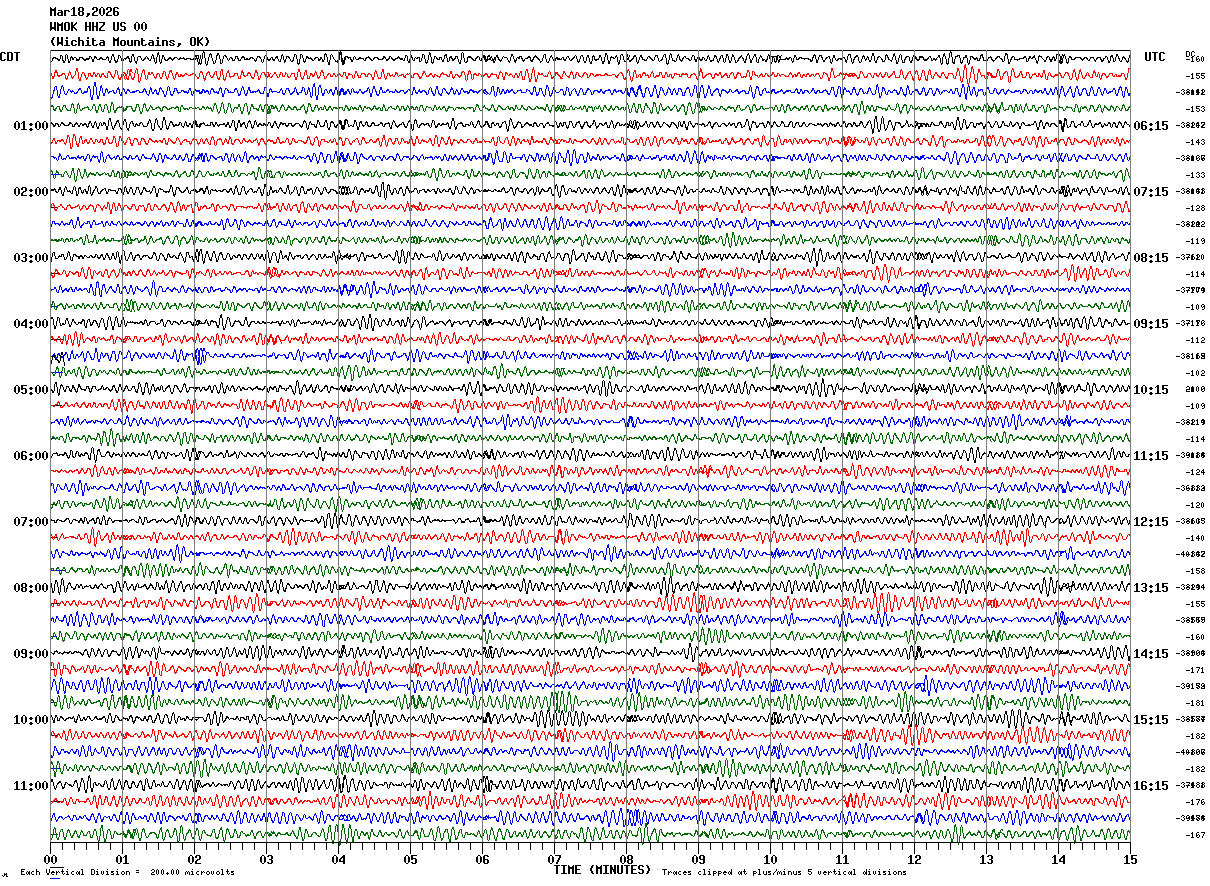This screenshot has width=1210, height=886.
Task: Click the DC offset value -143
Action: (x=1195, y=142)
